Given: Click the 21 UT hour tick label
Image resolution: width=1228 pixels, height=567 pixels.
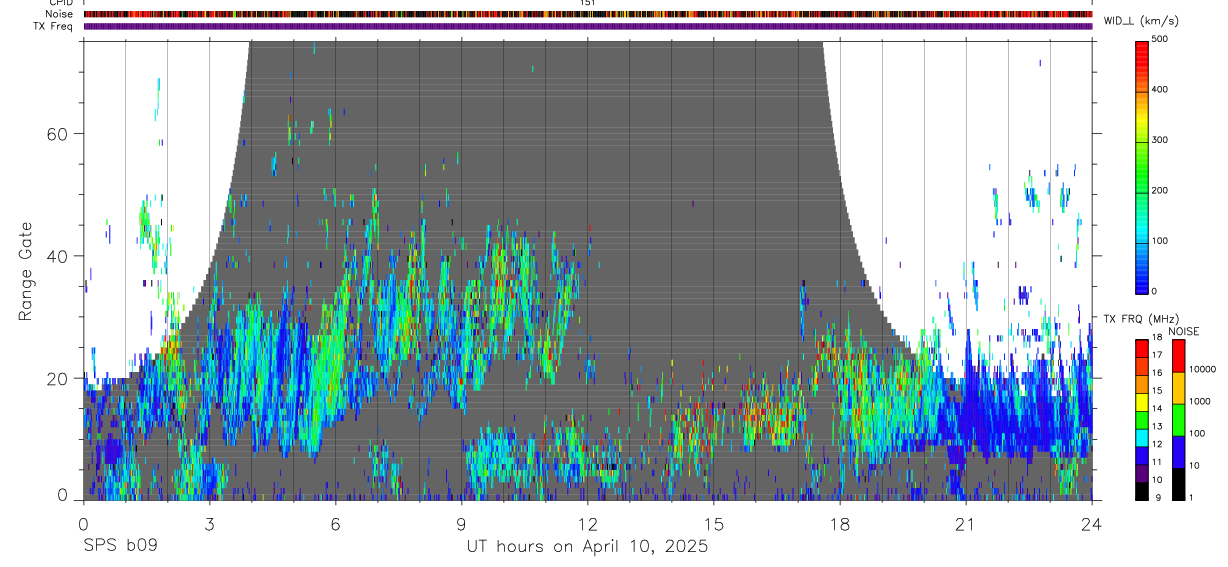Looking at the screenshot, I should [x=966, y=524].
